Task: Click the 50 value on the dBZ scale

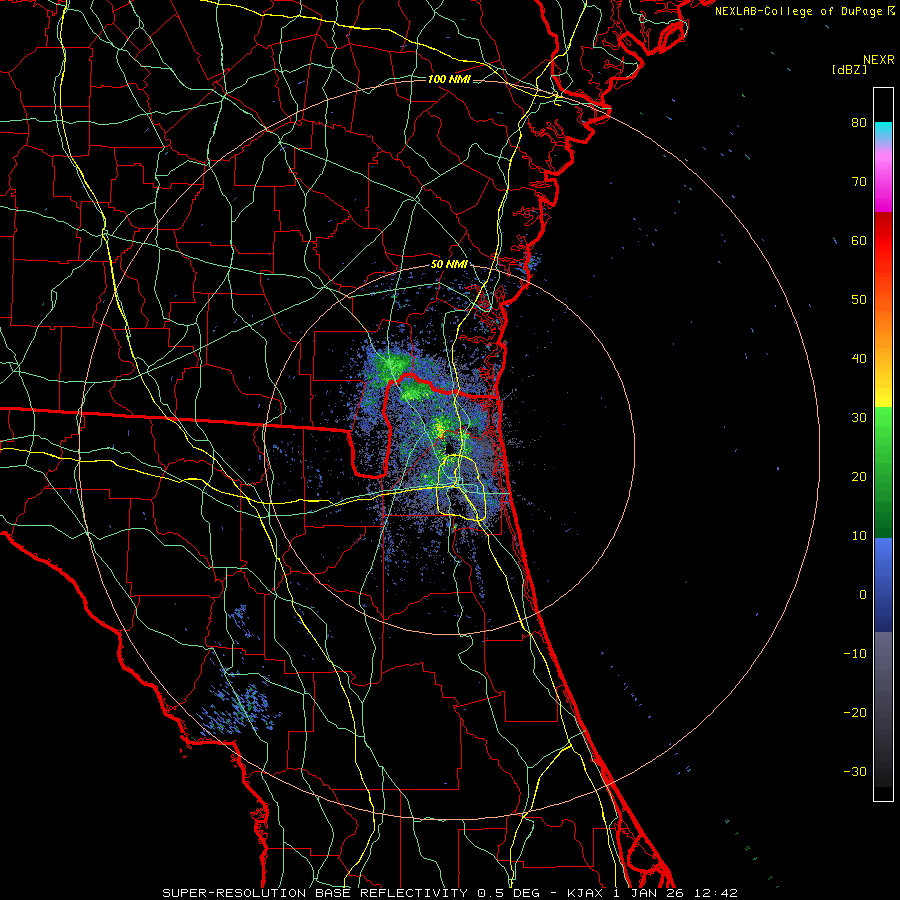Action: (859, 300)
